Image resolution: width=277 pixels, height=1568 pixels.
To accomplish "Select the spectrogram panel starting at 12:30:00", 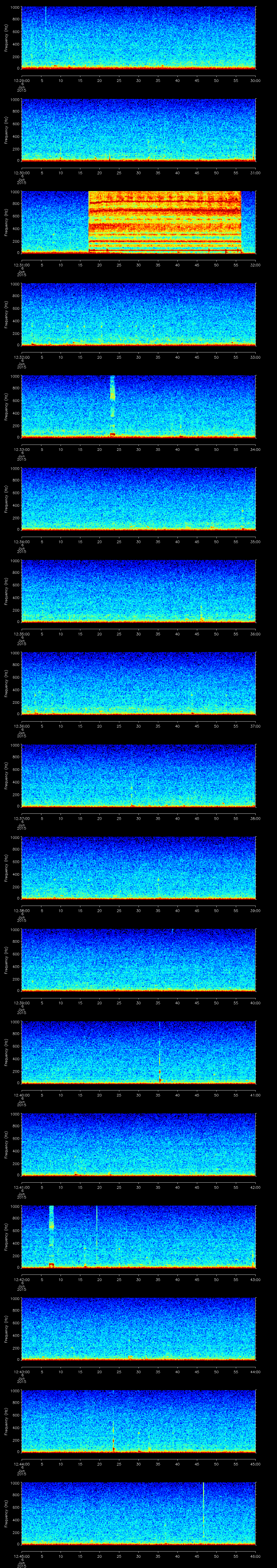I will tap(138, 130).
